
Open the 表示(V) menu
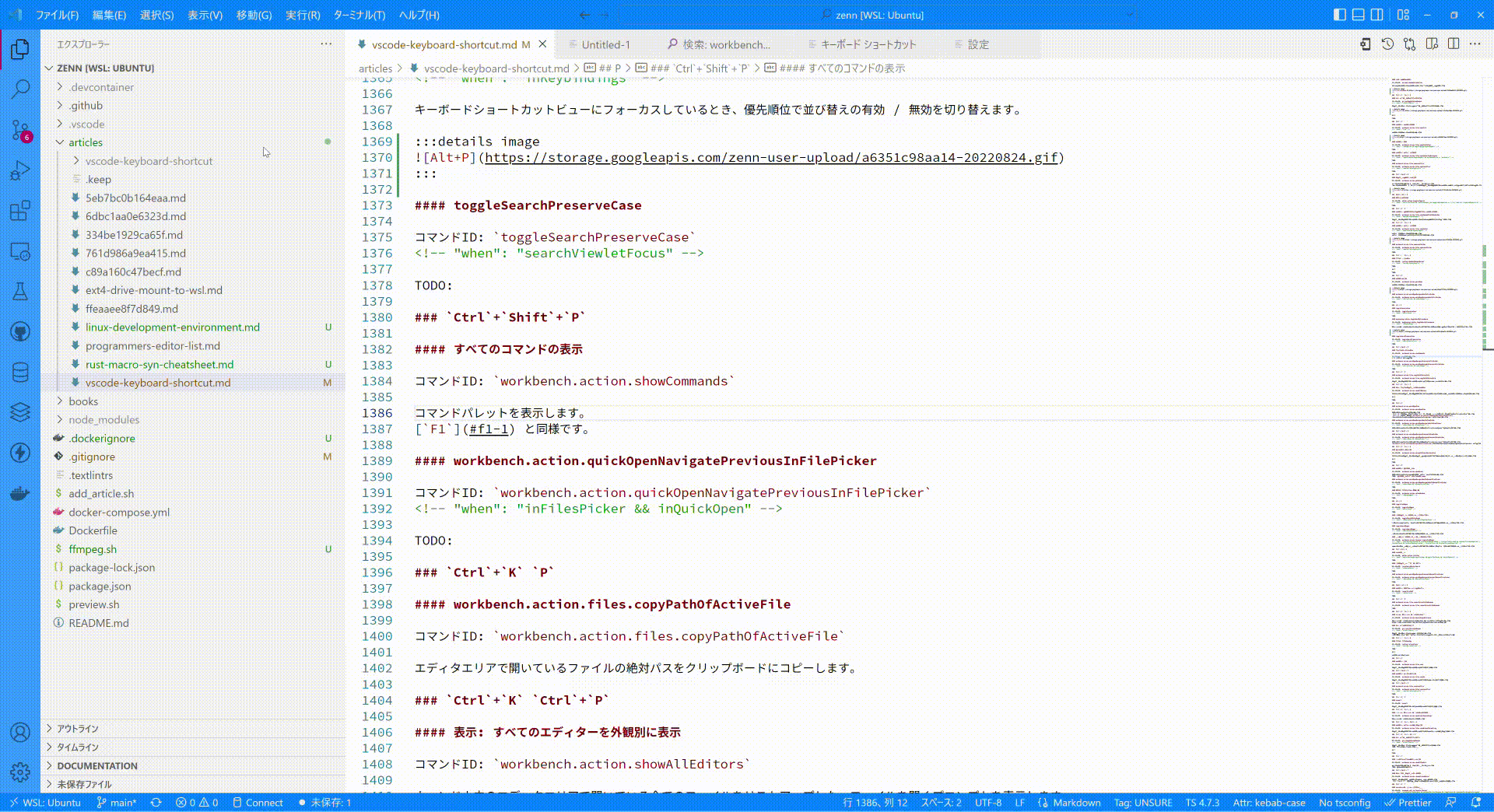click(x=205, y=15)
